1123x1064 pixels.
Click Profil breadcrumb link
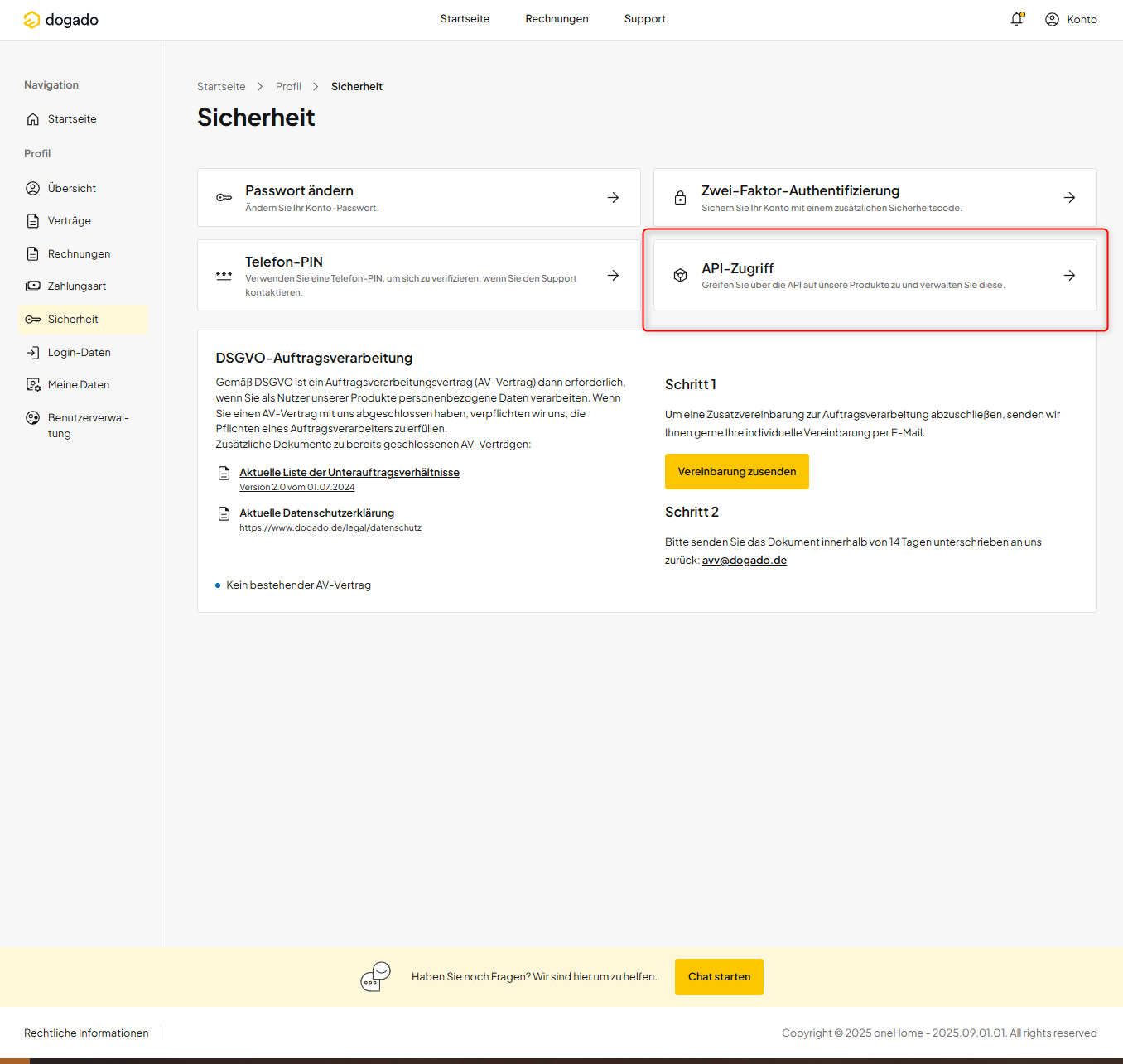[x=288, y=87]
